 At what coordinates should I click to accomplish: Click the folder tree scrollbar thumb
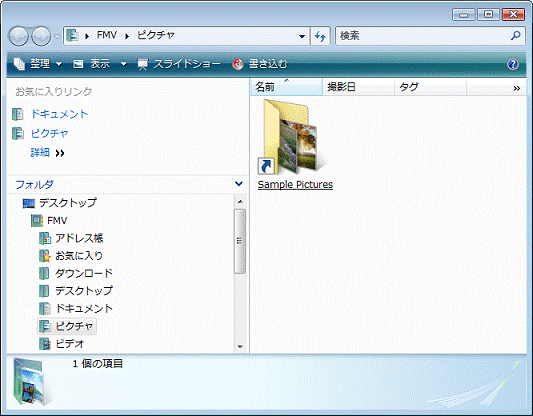240,241
